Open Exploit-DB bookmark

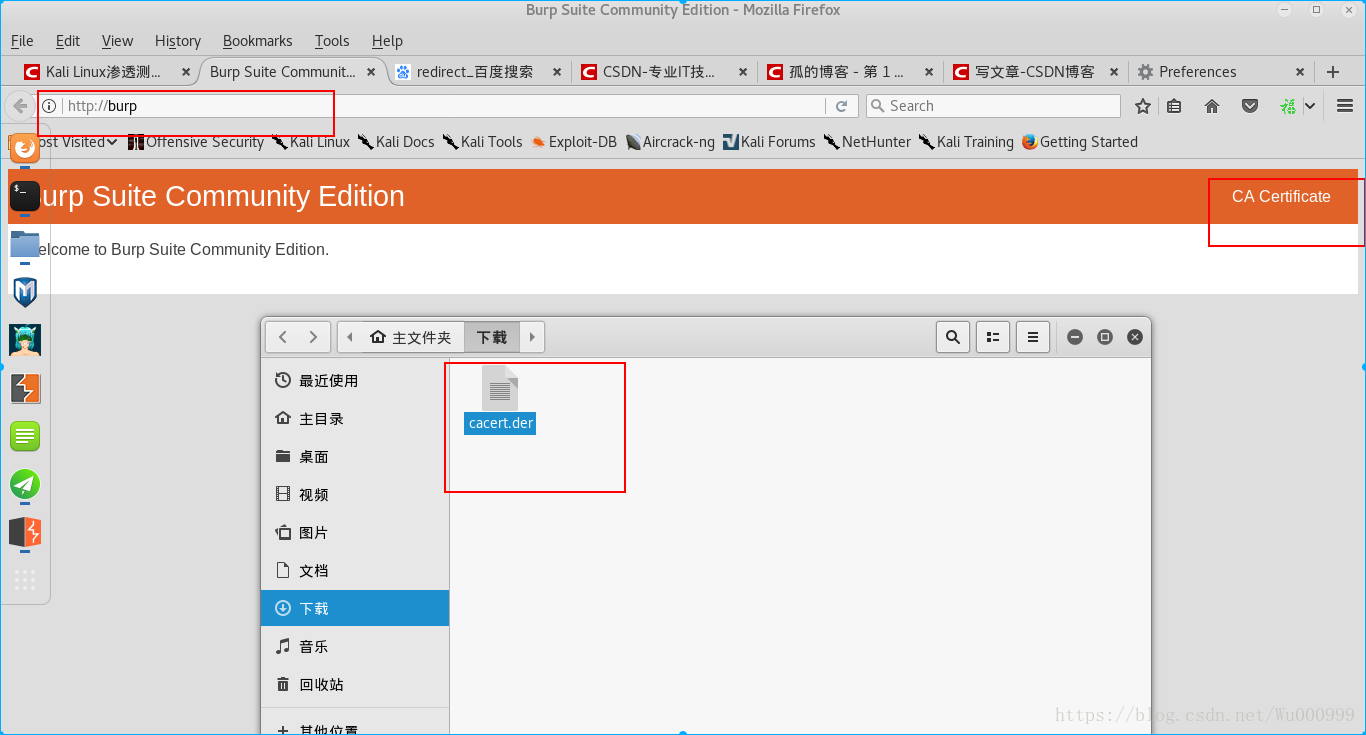574,142
